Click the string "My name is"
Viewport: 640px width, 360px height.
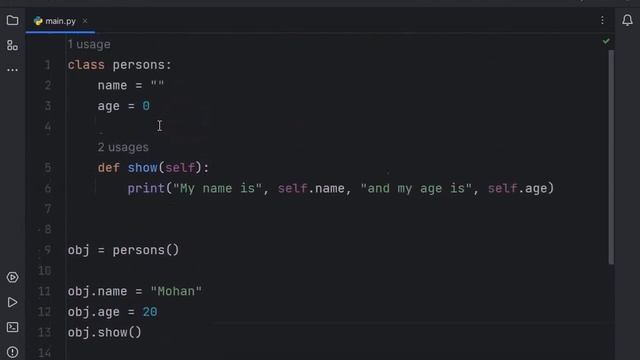coord(217,189)
